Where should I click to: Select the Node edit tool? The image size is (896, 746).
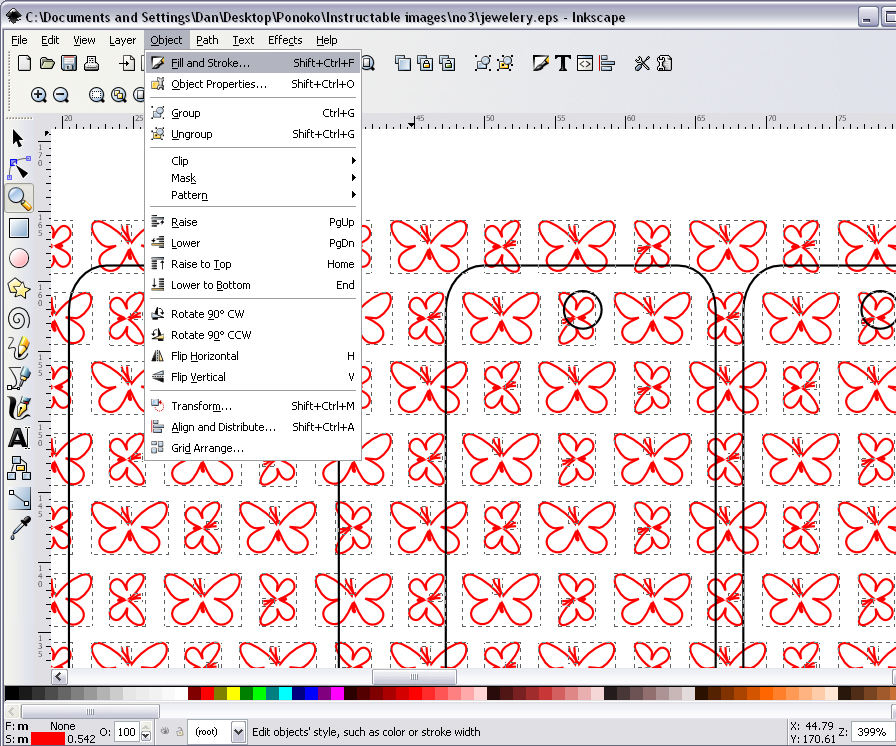[18, 169]
